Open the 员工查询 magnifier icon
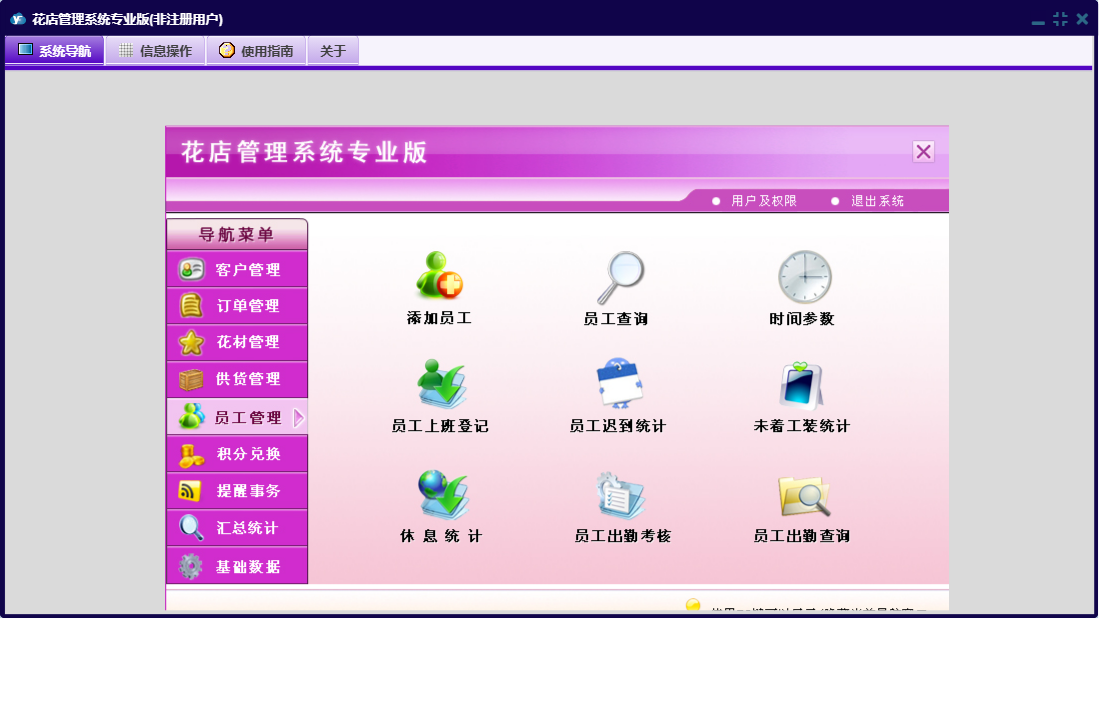 pos(621,277)
